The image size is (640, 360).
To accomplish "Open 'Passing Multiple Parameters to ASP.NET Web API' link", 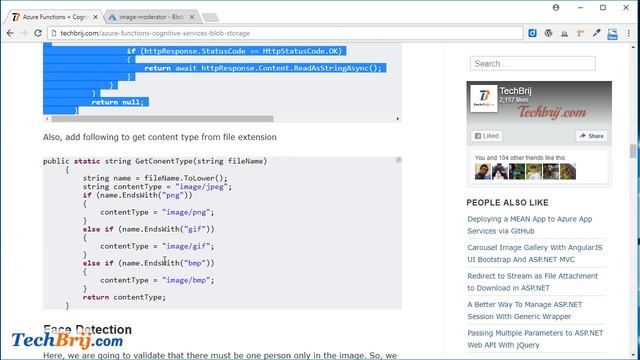I will coord(535,339).
